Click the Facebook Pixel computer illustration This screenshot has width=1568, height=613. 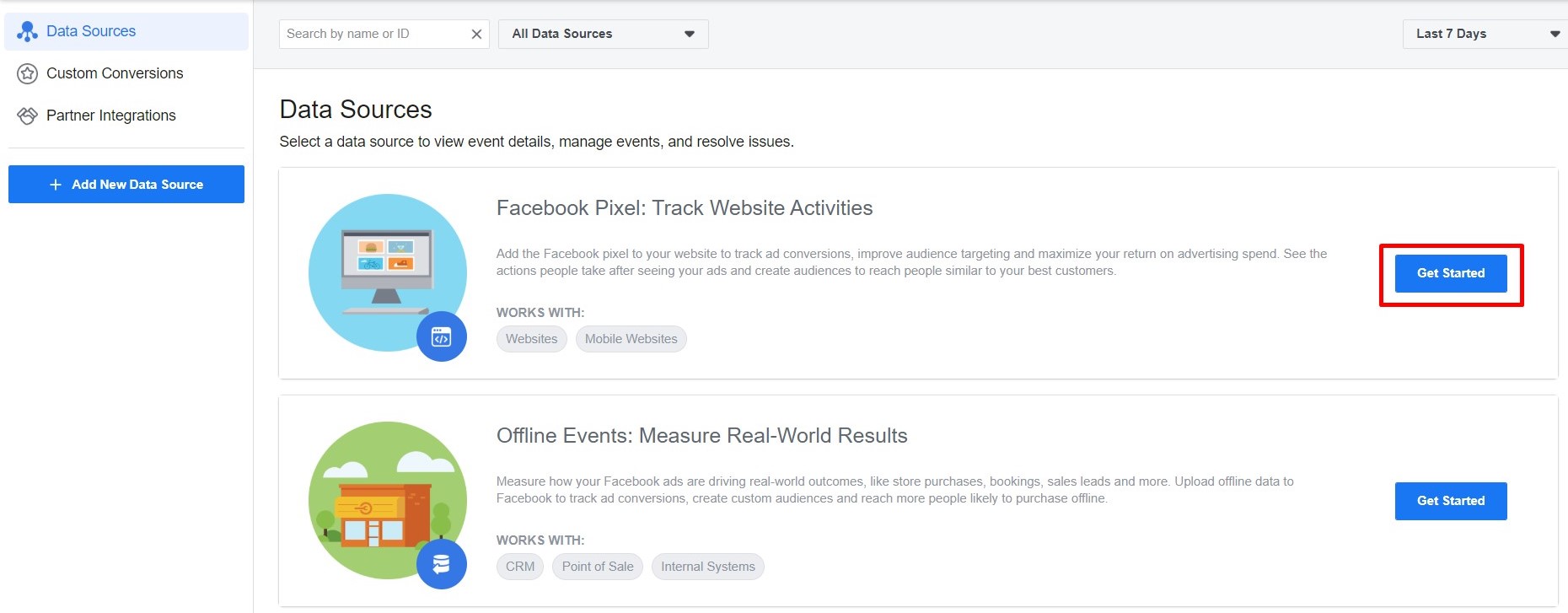pyautogui.click(x=388, y=272)
